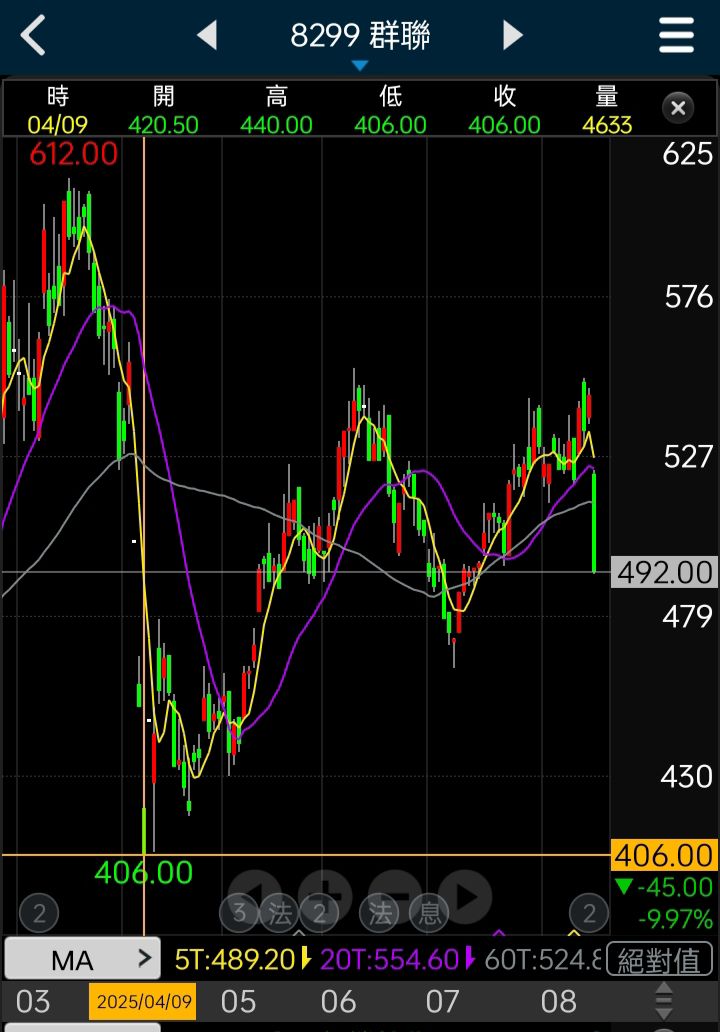The height and width of the screenshot is (1032, 720).
Task: Tap the -9.97% change percentage
Action: coord(675,918)
